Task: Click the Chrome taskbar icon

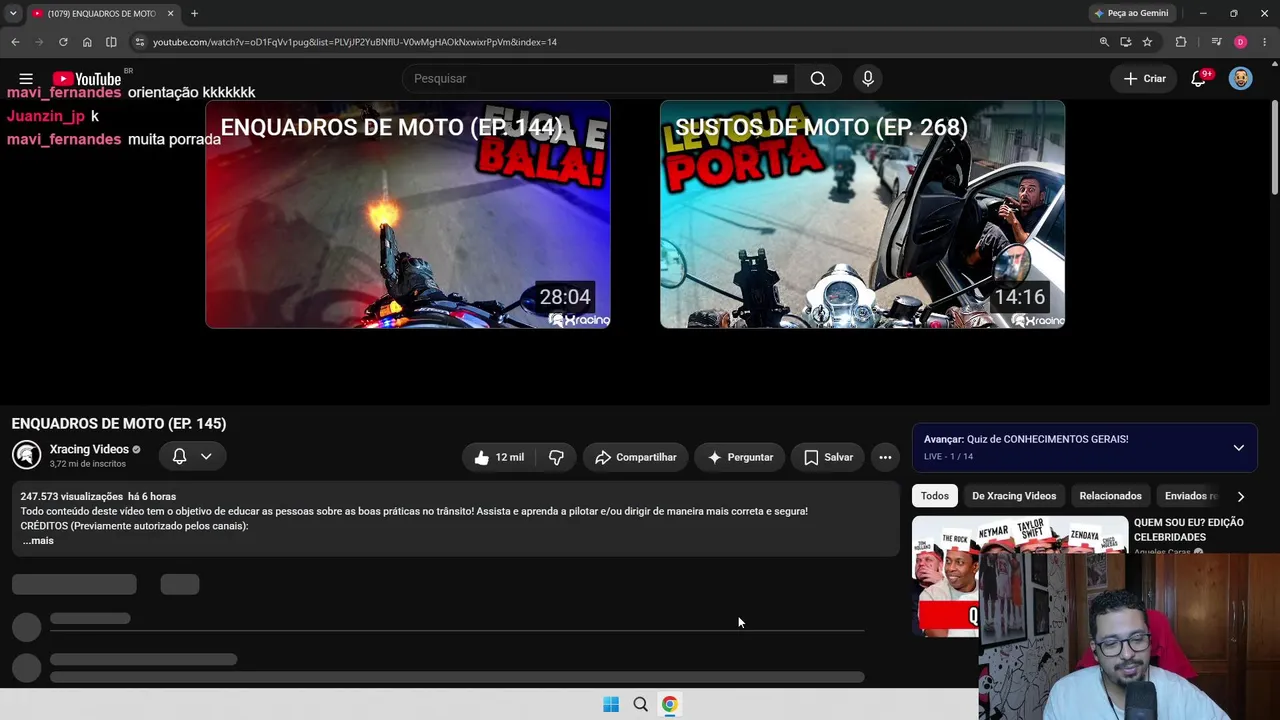Action: (669, 704)
